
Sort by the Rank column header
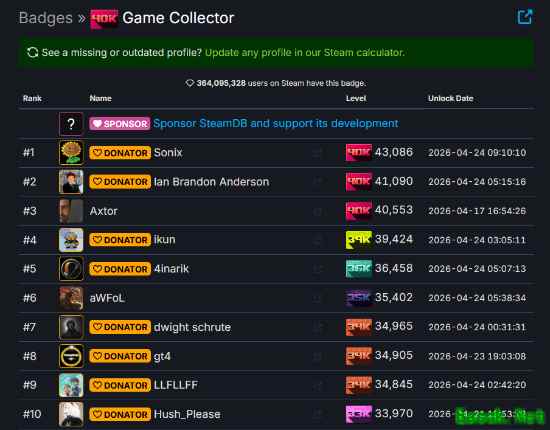[32, 99]
